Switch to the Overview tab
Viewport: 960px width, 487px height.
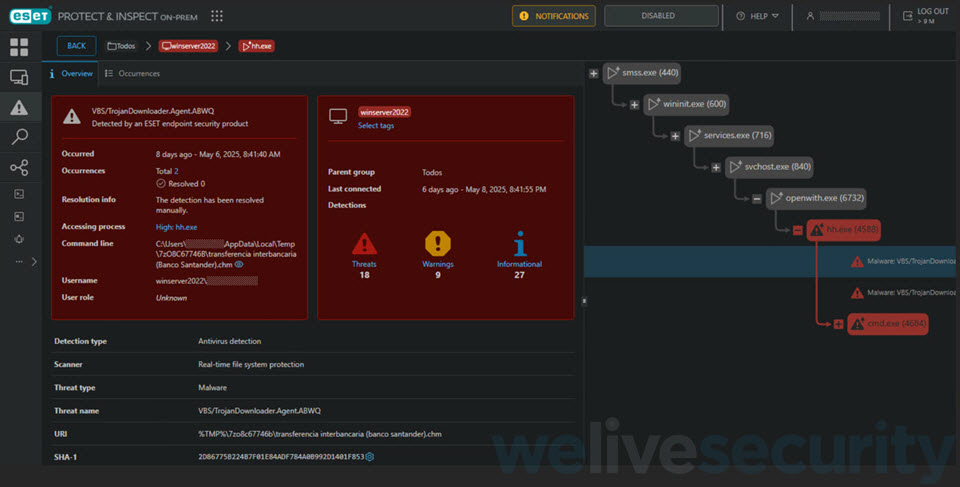tap(70, 74)
